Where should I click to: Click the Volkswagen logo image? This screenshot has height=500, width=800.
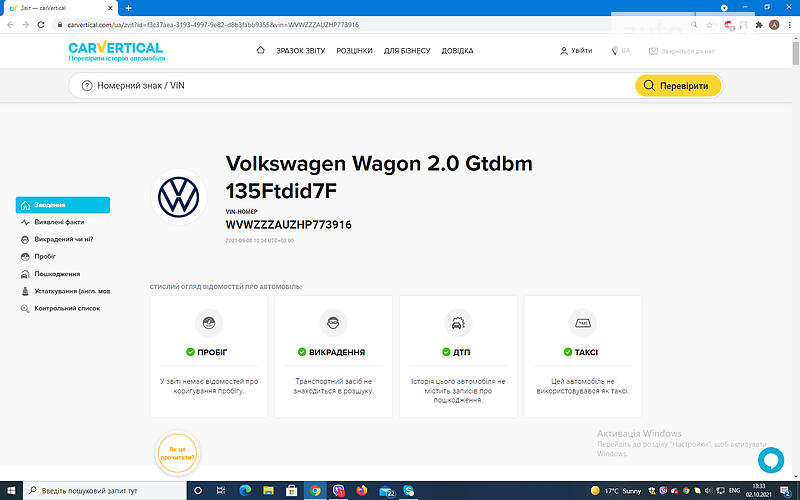179,197
